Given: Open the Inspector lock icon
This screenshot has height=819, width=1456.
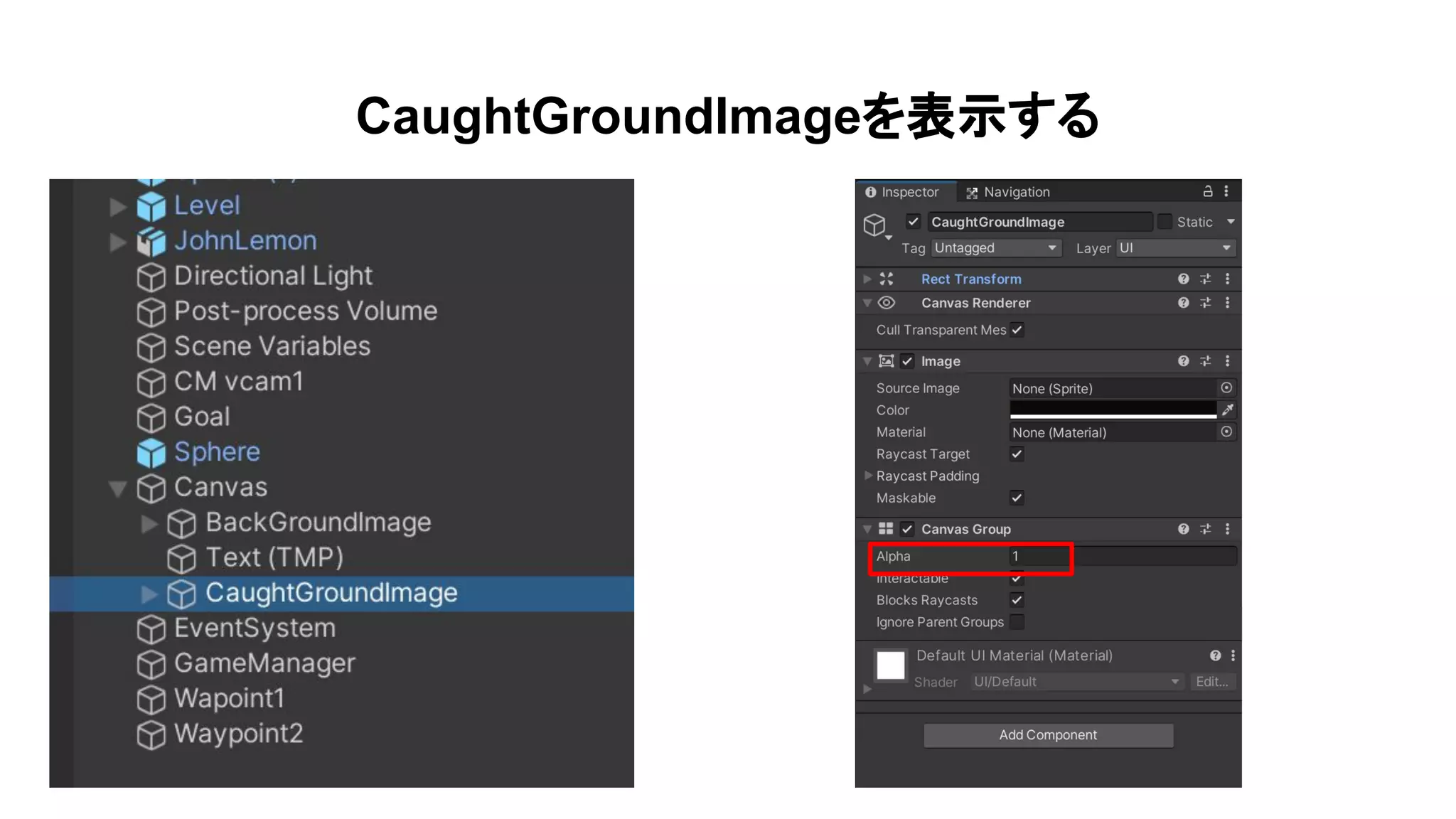Looking at the screenshot, I should (x=1207, y=191).
